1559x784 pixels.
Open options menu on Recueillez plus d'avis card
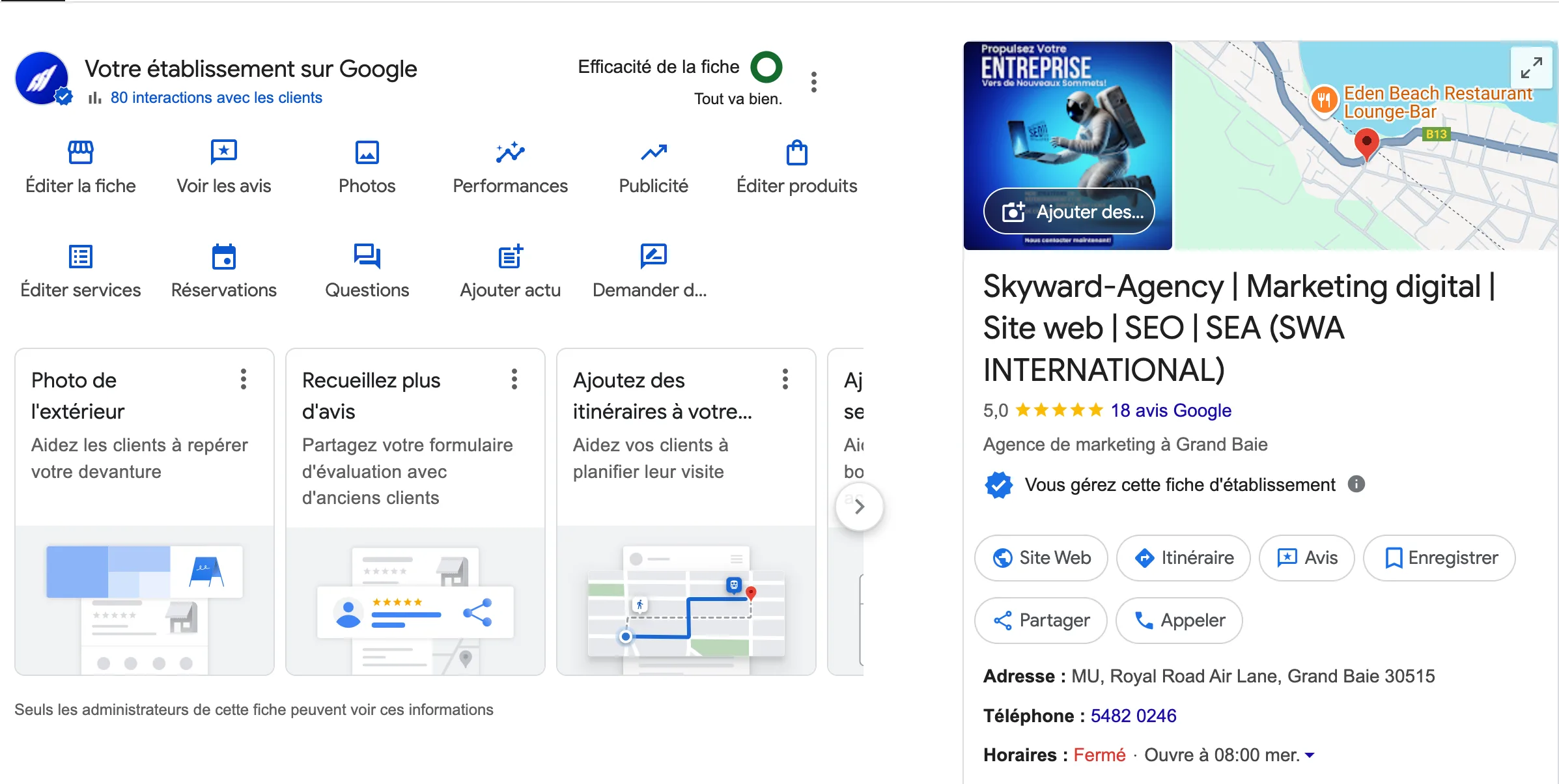tap(514, 379)
